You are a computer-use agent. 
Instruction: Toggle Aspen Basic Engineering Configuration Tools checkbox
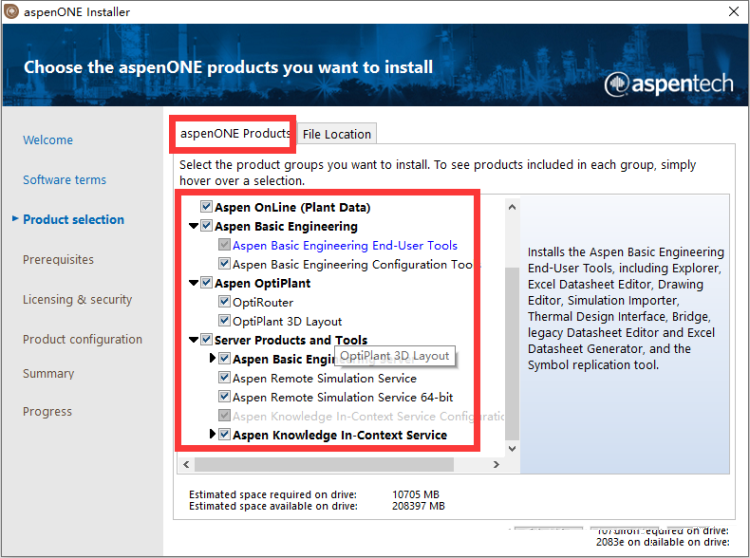[224, 263]
